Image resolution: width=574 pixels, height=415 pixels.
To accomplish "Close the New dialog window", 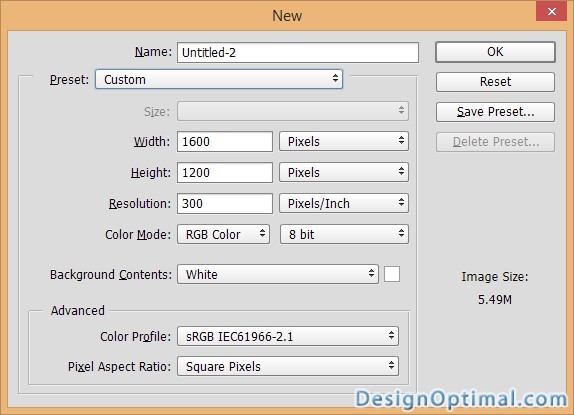I will click(x=551, y=12).
